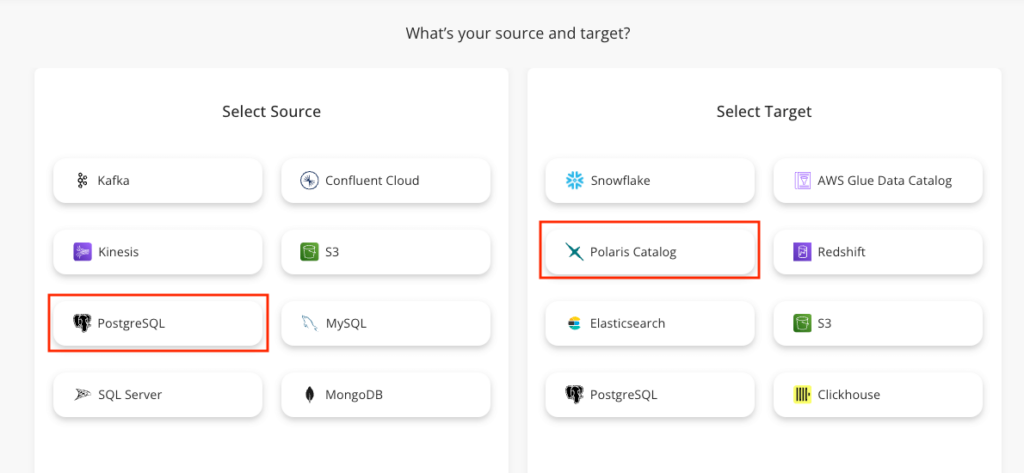Select MySQL source card
The width and height of the screenshot is (1024, 473).
point(386,323)
